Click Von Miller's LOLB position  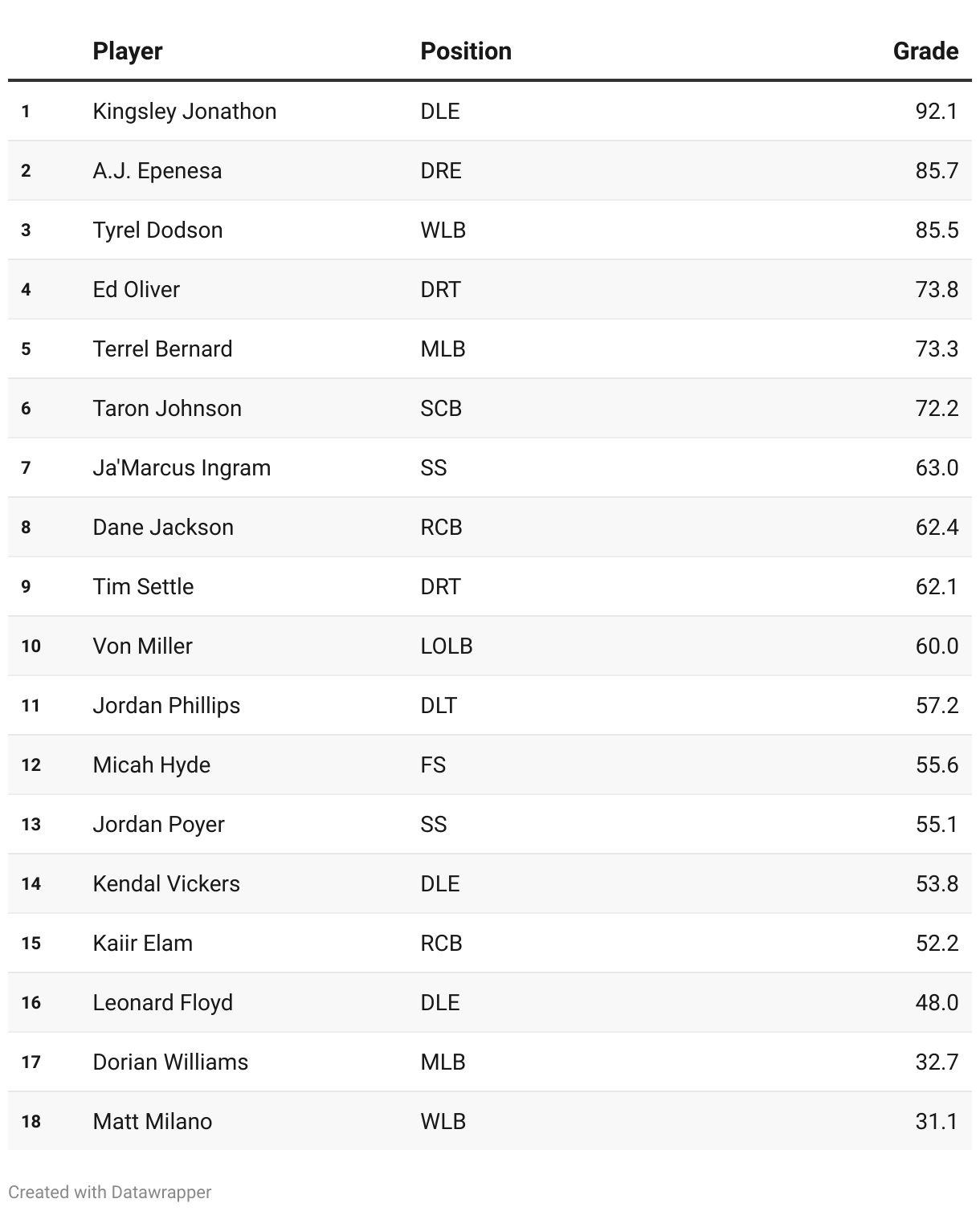click(447, 646)
